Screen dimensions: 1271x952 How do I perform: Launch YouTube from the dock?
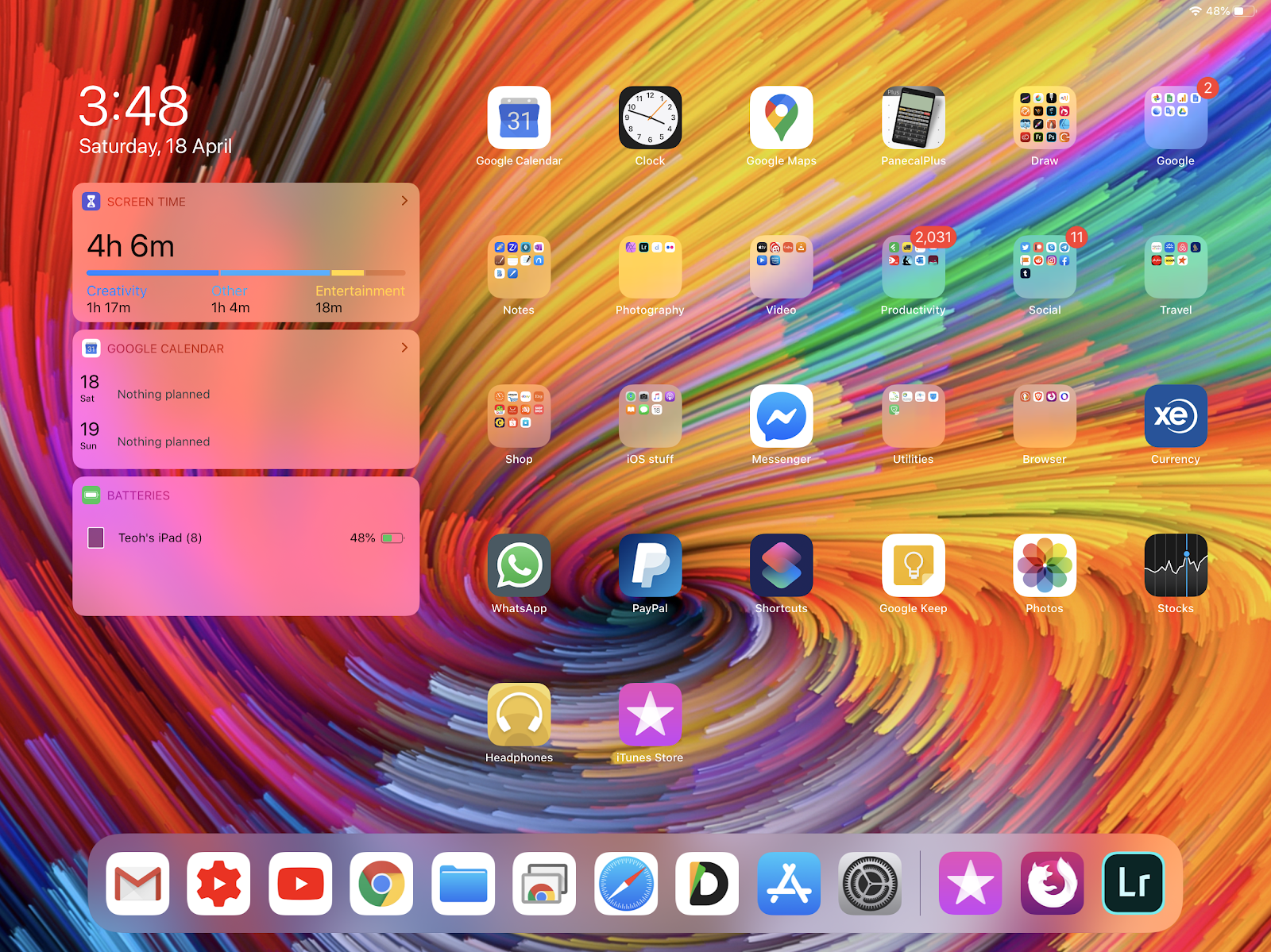point(300,884)
